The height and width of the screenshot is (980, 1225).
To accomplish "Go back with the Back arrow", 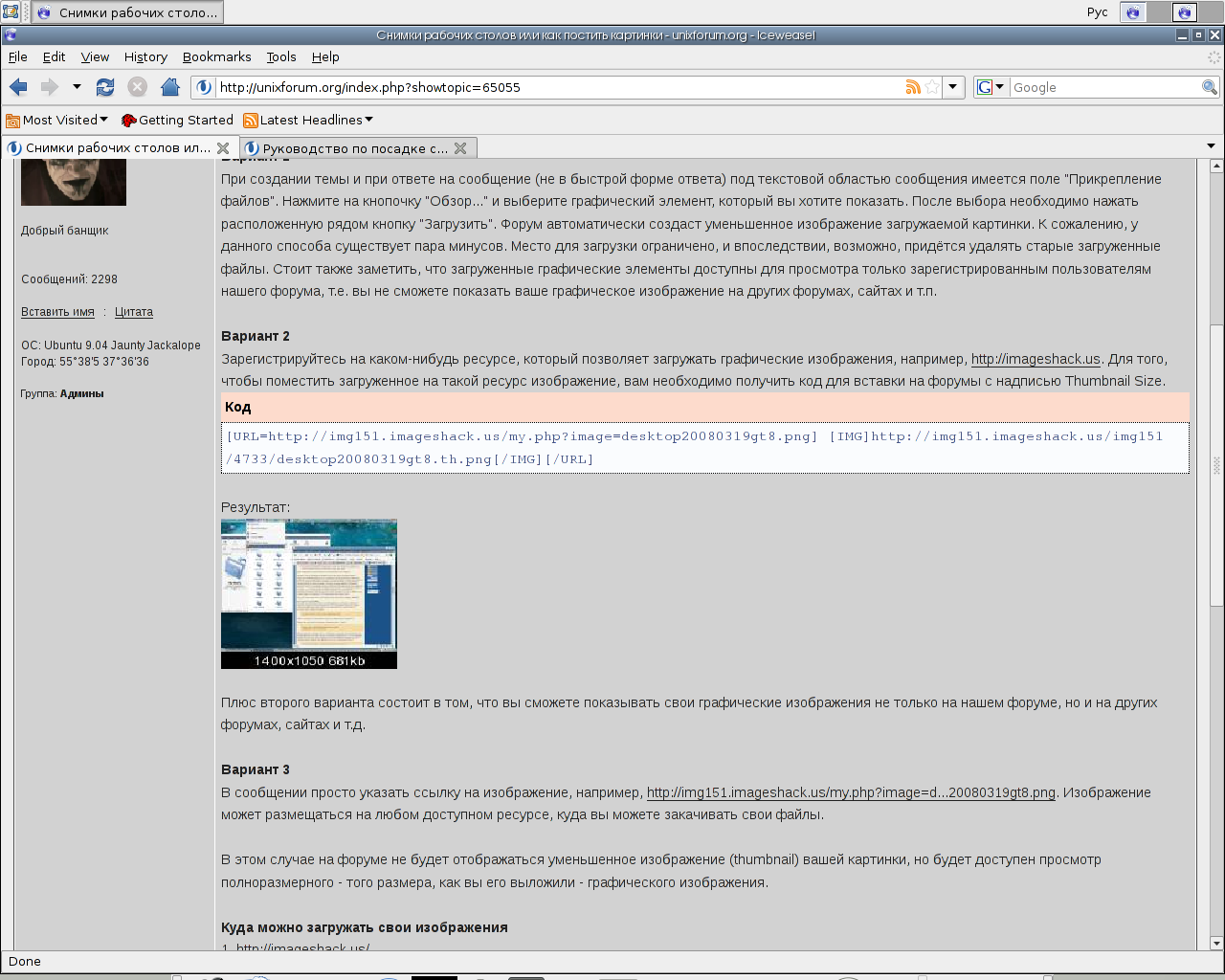I will point(18,87).
